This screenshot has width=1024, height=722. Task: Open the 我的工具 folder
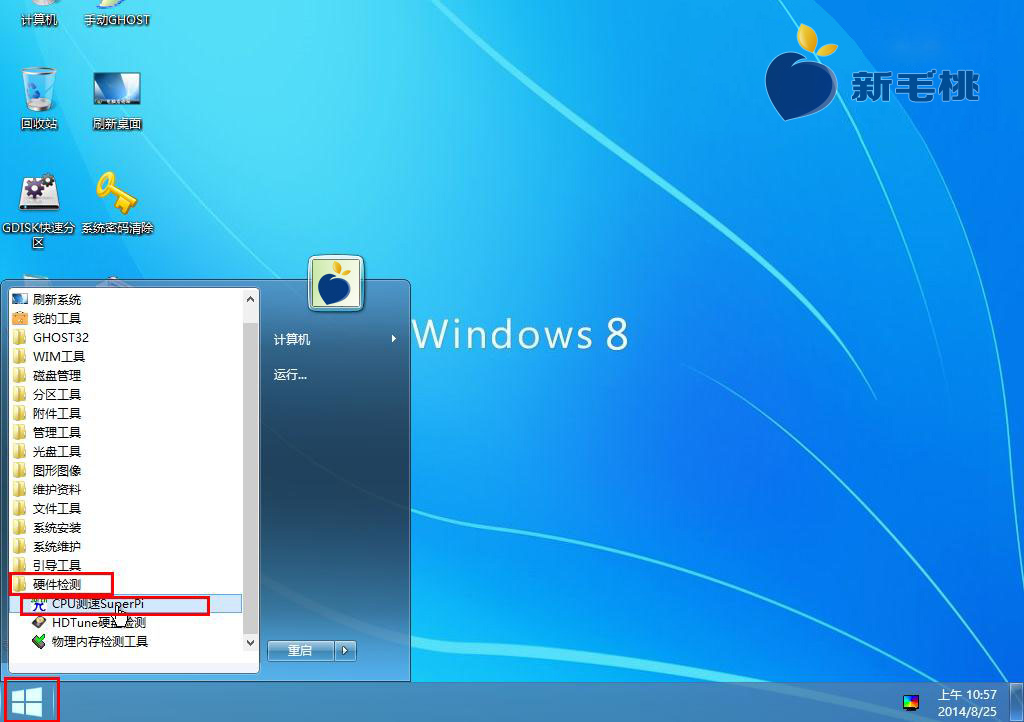125,319
